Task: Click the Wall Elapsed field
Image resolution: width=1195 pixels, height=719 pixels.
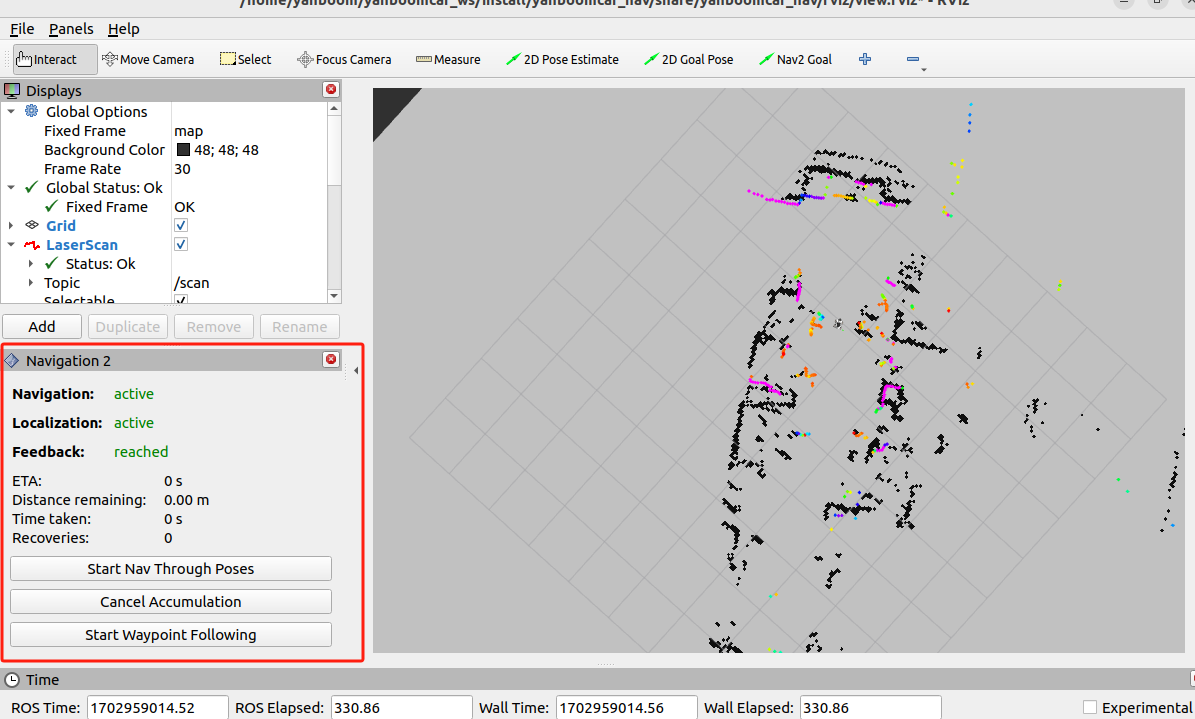Action: point(870,708)
